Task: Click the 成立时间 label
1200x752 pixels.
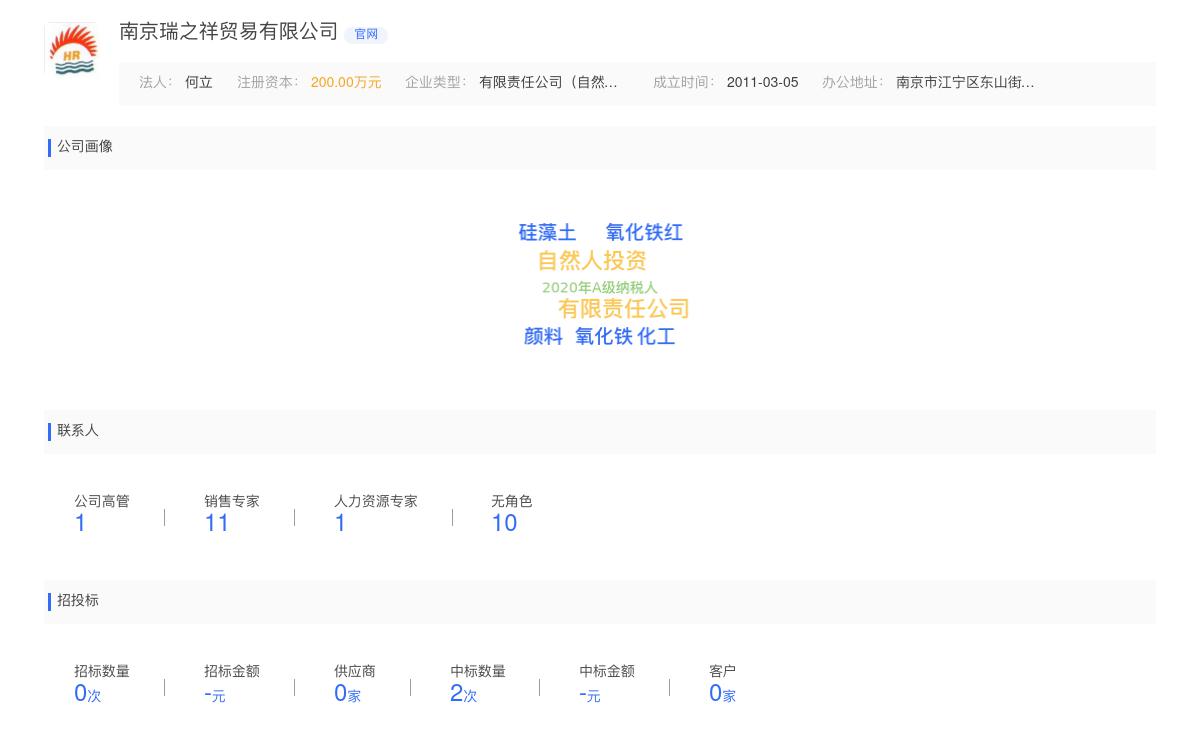Action: (684, 83)
